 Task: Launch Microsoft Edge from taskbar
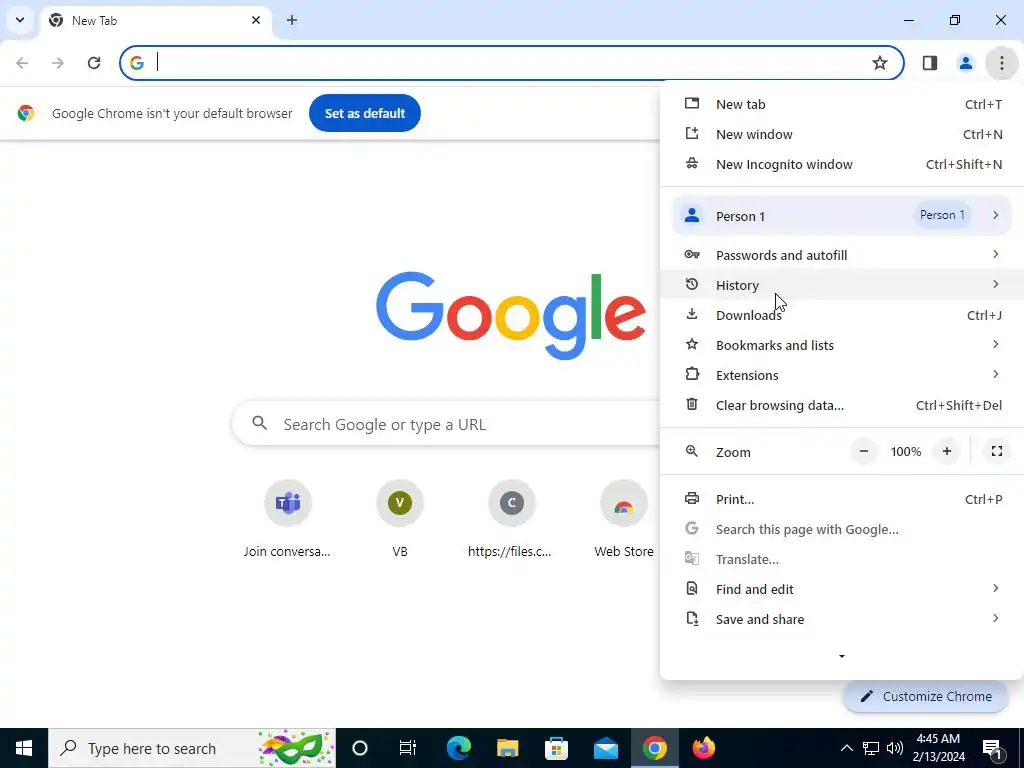pyautogui.click(x=458, y=748)
